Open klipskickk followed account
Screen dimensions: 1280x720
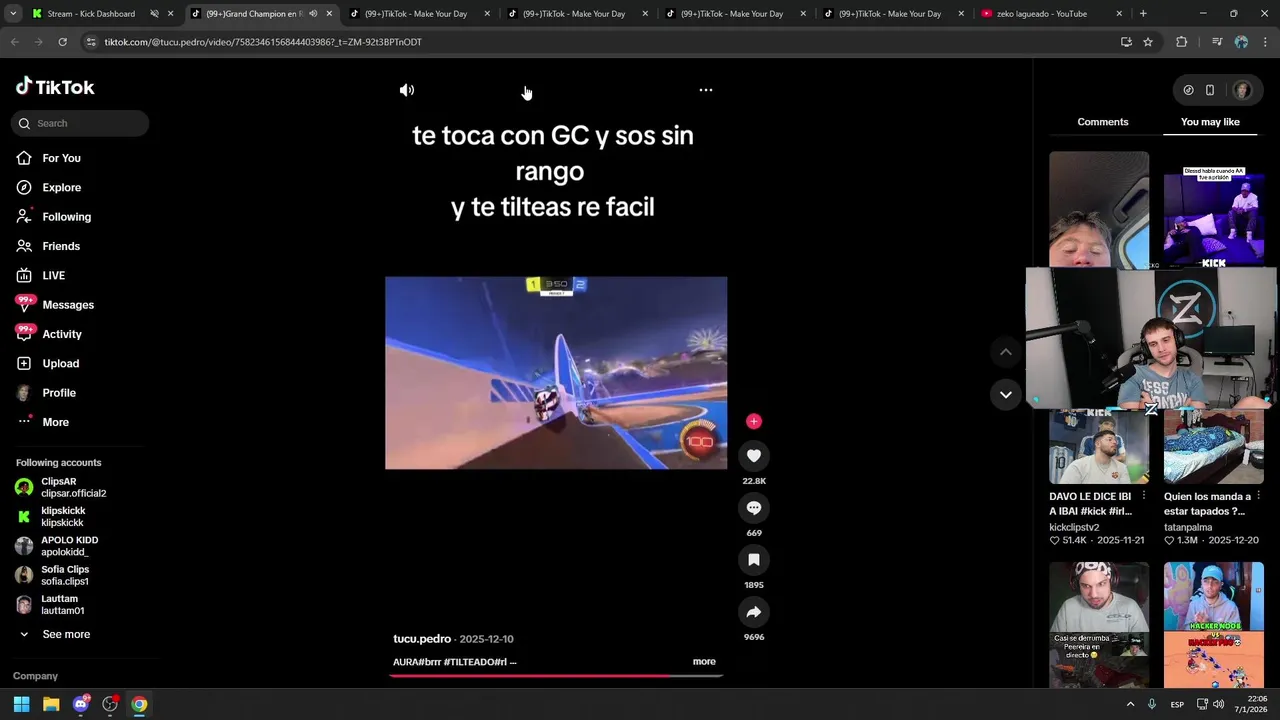pos(62,517)
